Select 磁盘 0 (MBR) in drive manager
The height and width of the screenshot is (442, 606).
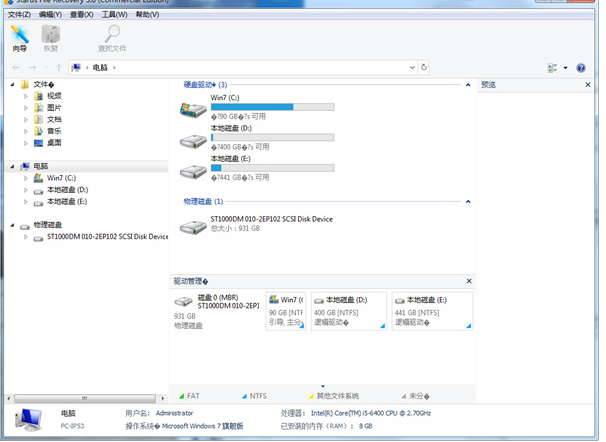click(217, 311)
